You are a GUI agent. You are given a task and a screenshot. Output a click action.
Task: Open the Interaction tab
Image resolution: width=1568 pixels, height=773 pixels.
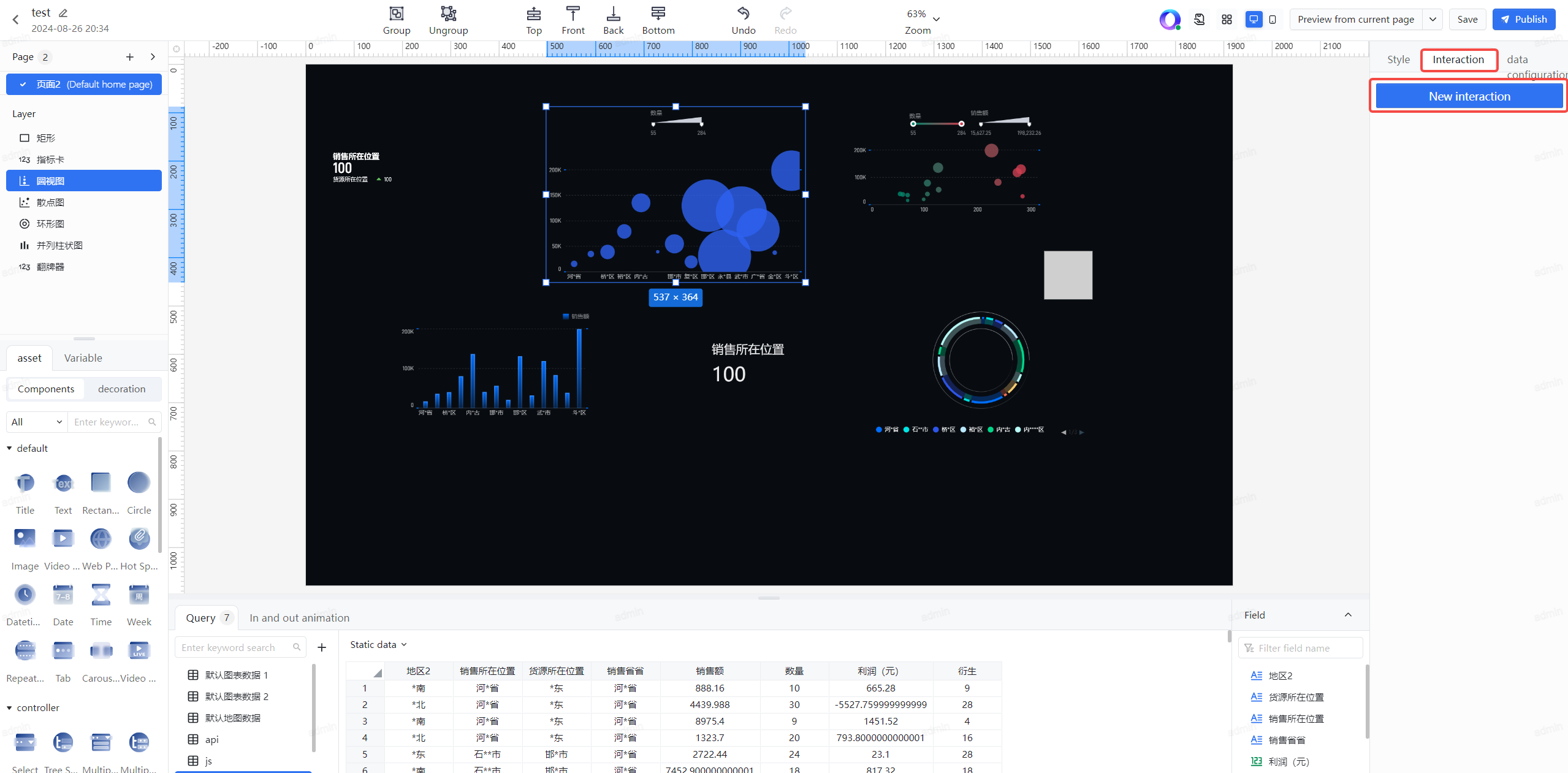click(x=1458, y=59)
